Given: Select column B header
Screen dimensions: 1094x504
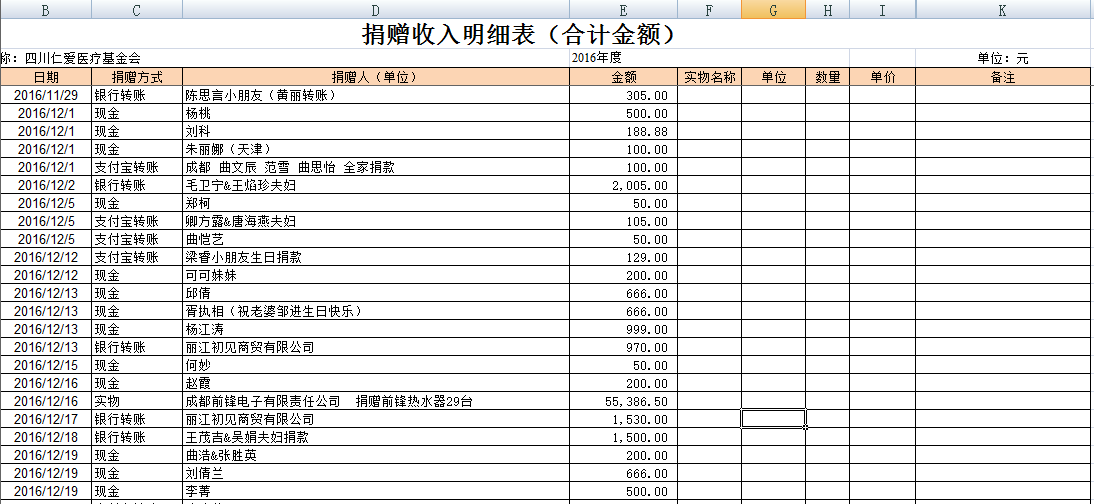Looking at the screenshot, I should [x=45, y=10].
